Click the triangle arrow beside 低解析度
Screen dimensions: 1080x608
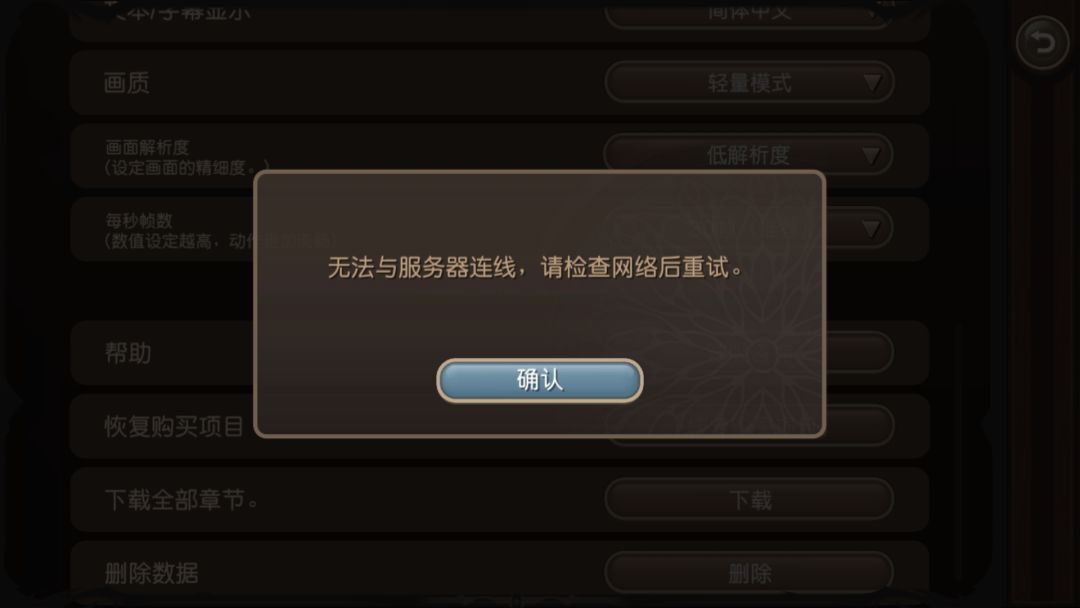[871, 156]
